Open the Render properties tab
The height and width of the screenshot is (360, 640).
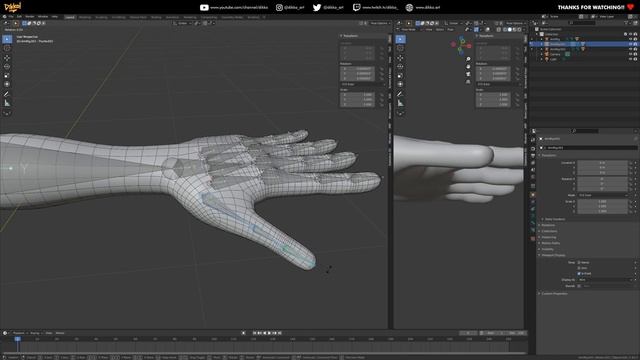[533, 149]
